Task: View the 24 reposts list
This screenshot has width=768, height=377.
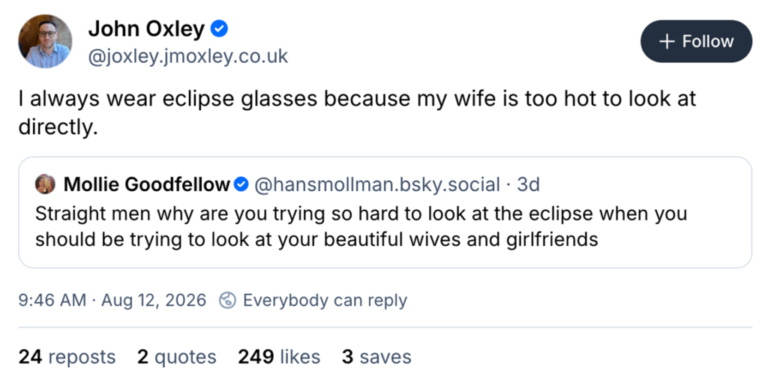Action: click(67, 357)
